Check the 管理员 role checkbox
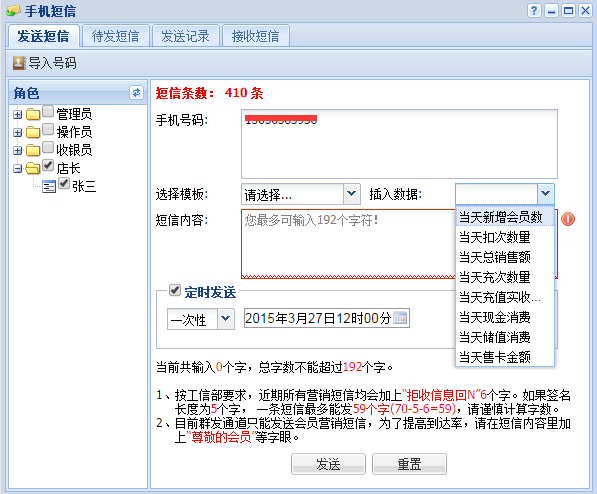 (x=48, y=111)
